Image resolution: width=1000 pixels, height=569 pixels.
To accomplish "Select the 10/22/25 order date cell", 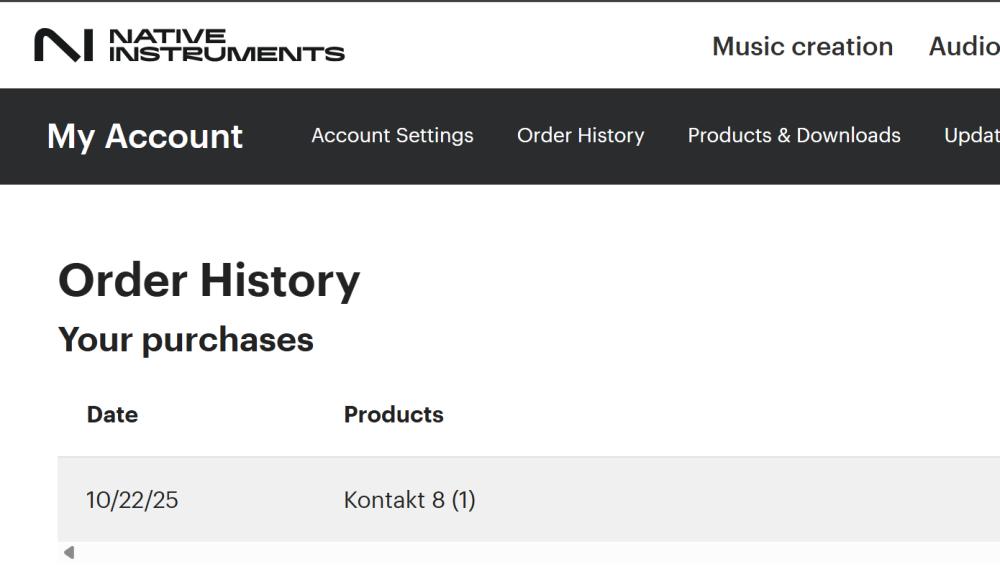I will point(132,500).
